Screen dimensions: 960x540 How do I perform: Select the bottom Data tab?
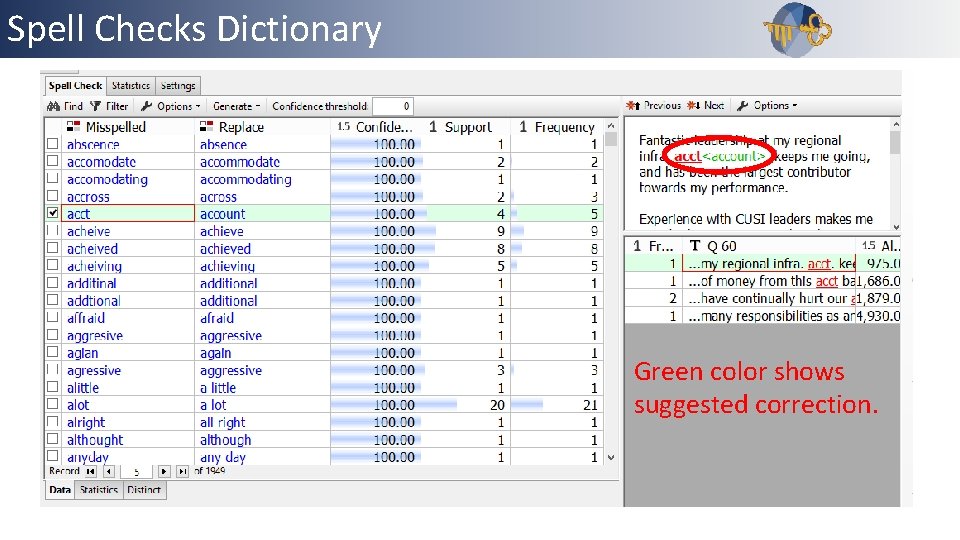(x=60, y=490)
